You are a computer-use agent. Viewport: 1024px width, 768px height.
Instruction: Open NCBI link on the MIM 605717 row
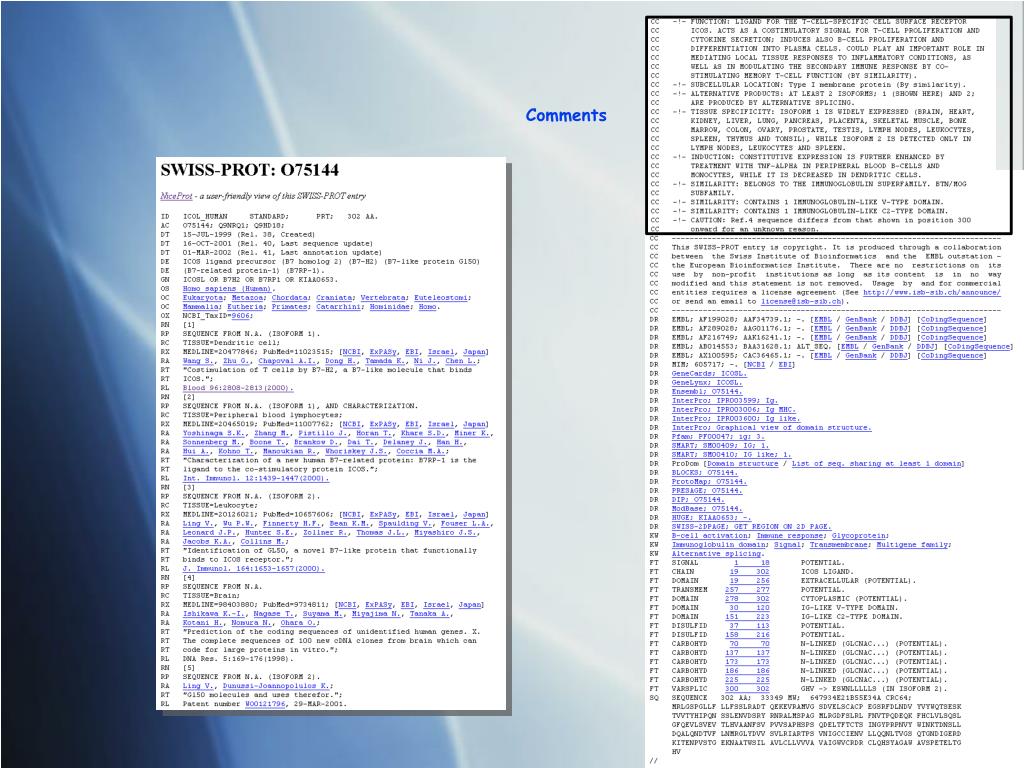click(755, 365)
